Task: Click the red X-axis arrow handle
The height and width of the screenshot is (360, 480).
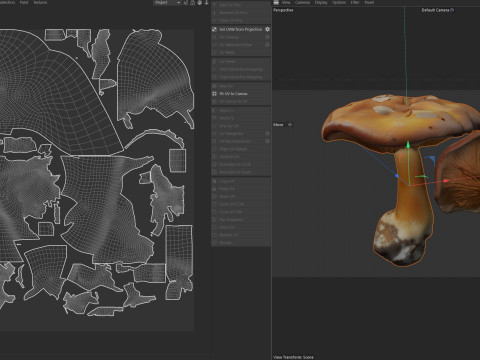Action: pos(446,181)
